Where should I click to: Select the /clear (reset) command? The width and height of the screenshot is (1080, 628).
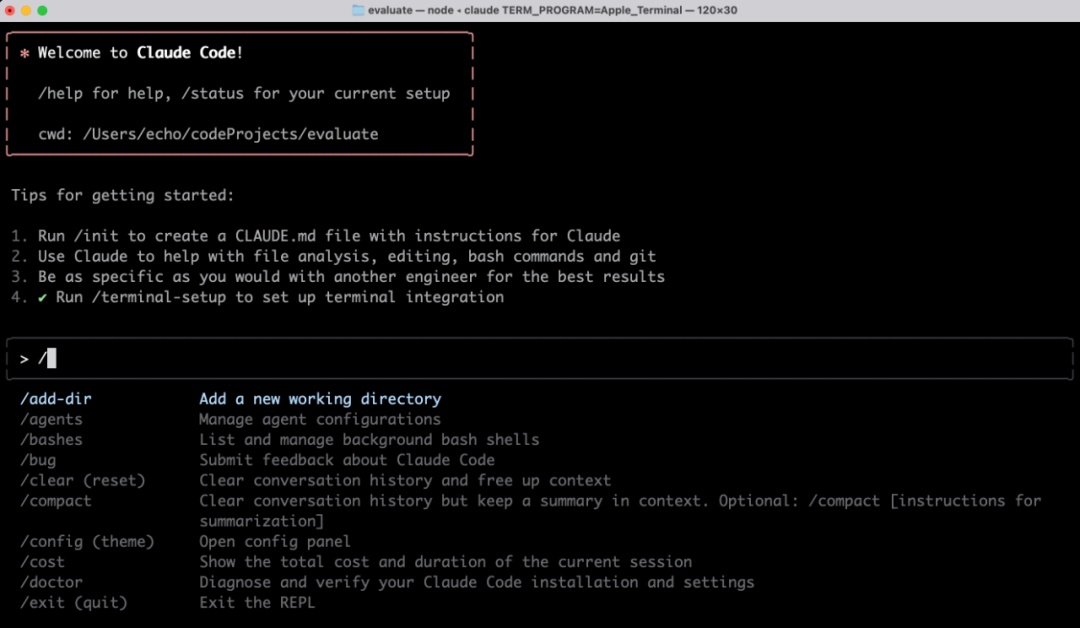pyautogui.click(x=82, y=480)
